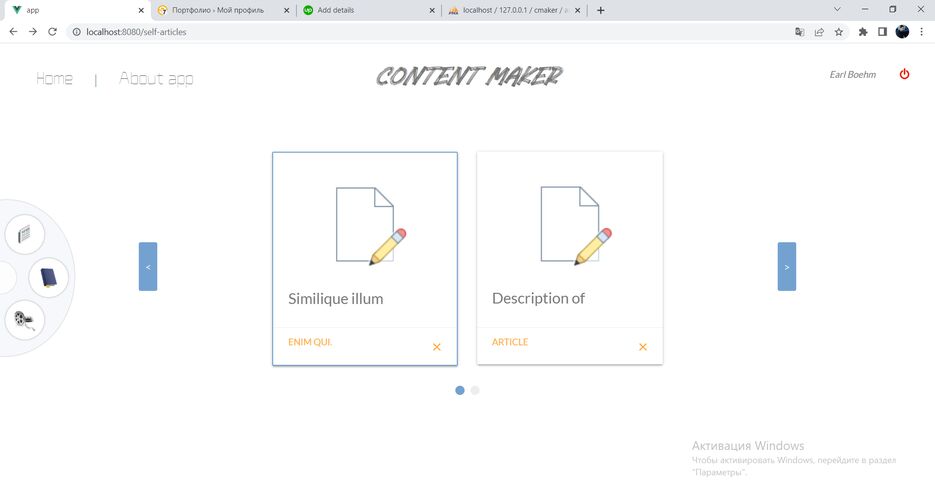Screen dimensions: 935x501
Task: Close the Портфолио browser tab
Action: tap(287, 10)
